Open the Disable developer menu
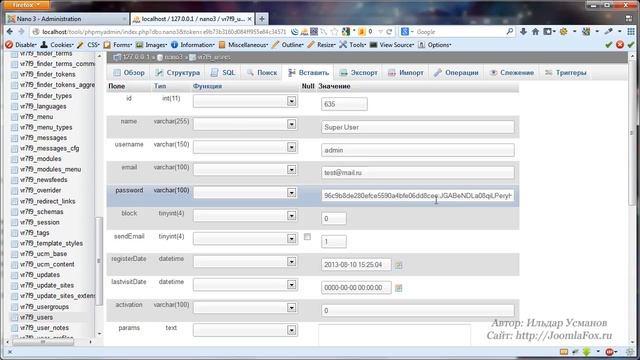 (21, 45)
